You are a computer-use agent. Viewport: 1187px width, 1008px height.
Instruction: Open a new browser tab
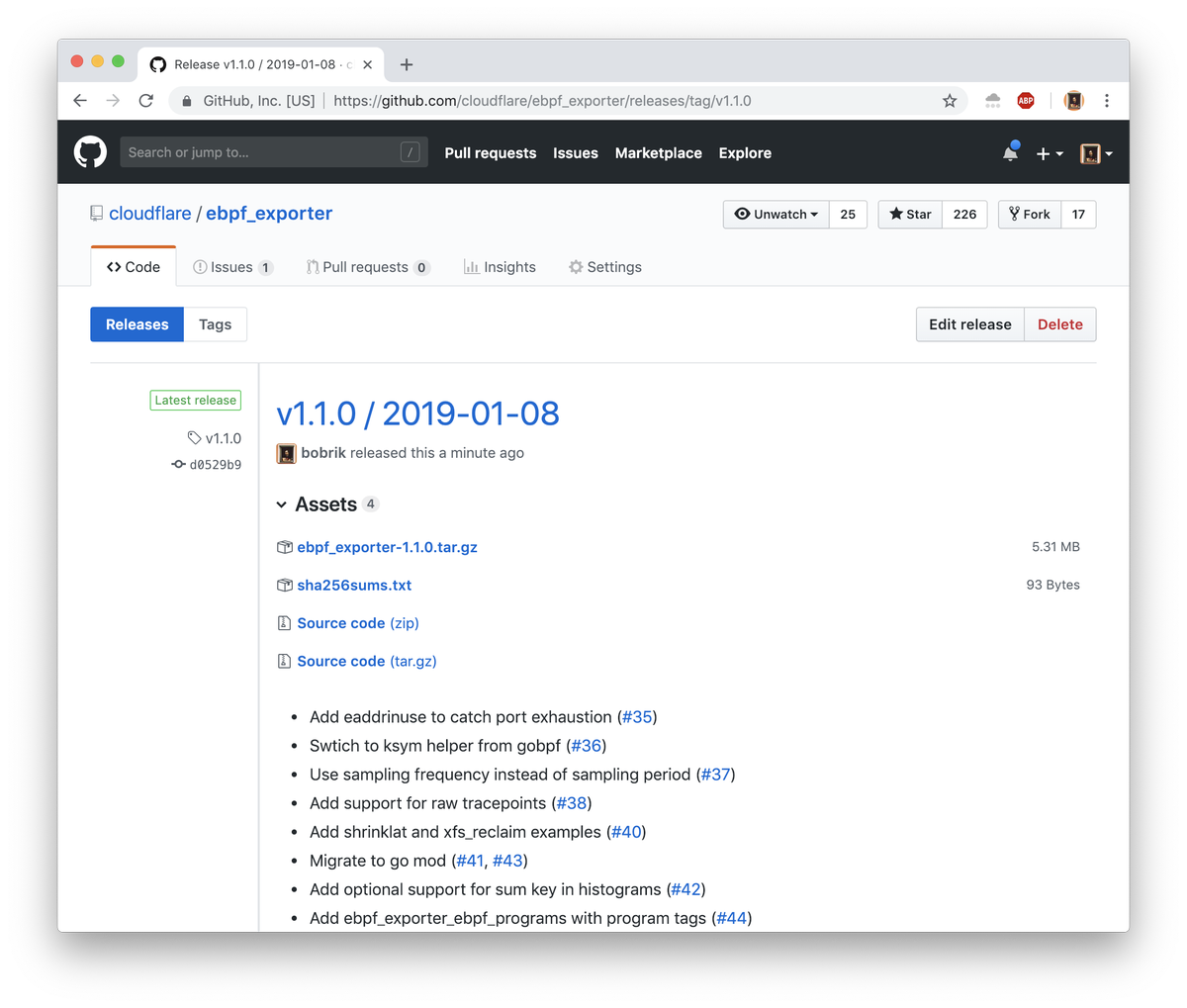407,64
